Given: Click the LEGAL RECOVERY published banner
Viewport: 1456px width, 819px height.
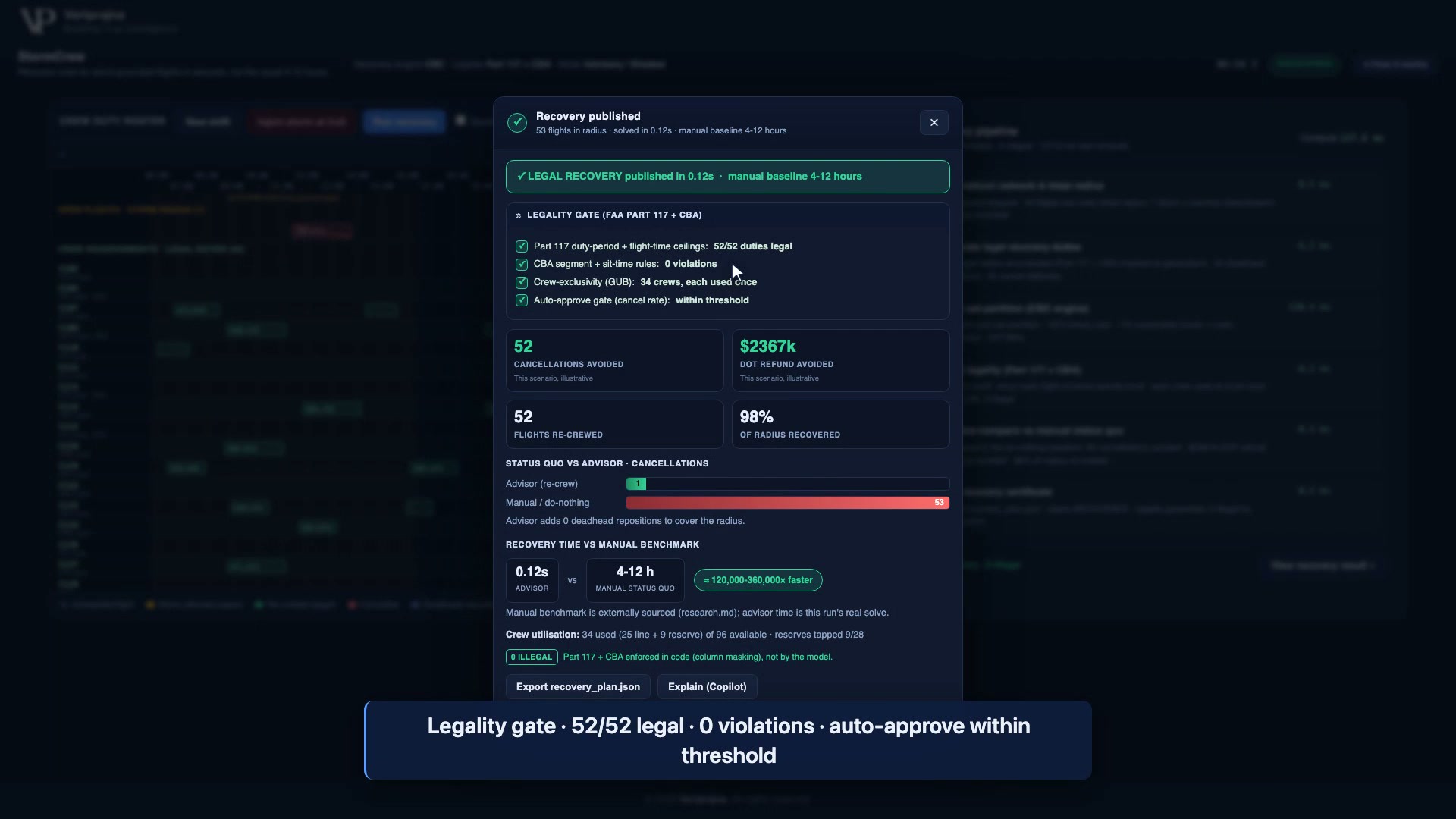Looking at the screenshot, I should [x=727, y=177].
